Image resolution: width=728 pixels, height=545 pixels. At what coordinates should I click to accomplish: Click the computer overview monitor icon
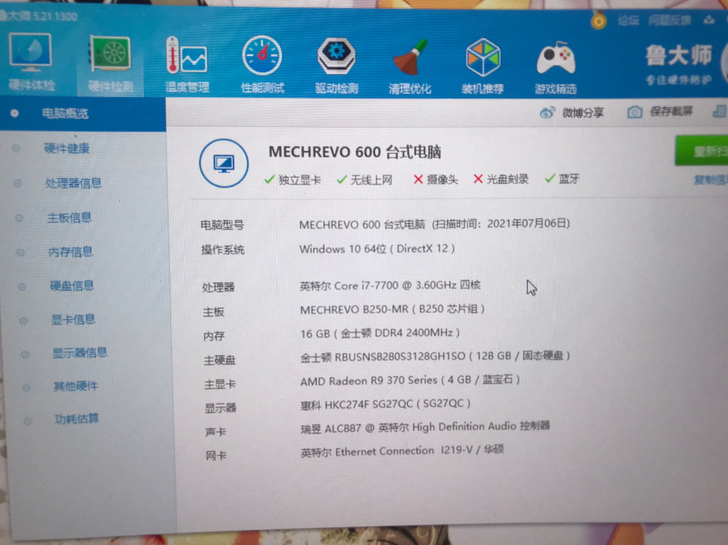[224, 163]
